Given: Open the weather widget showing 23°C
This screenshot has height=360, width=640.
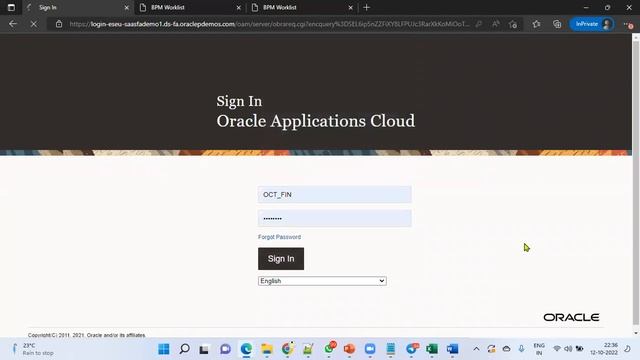Looking at the screenshot, I should pos(32,349).
